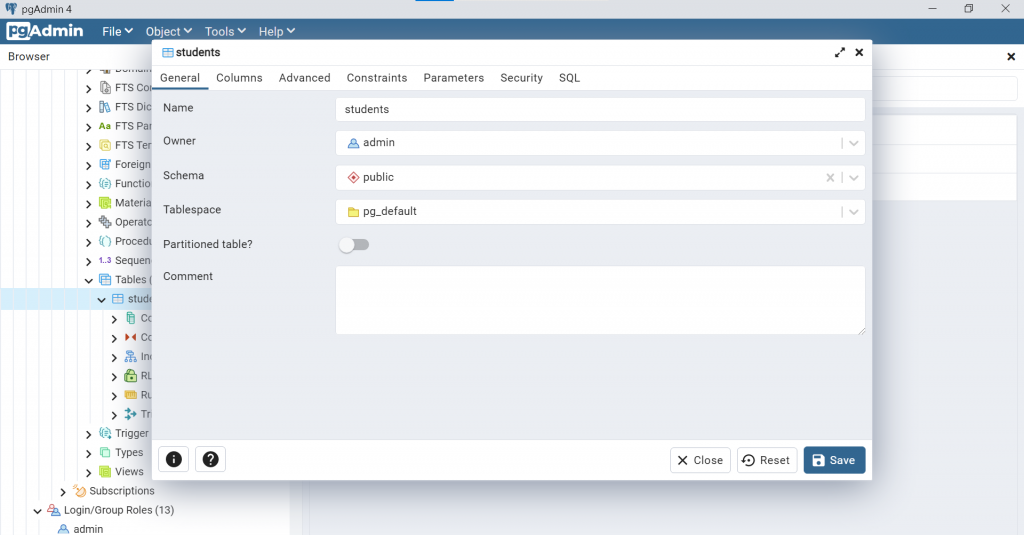
Task: Toggle the Partitioned table switch
Action: [354, 244]
